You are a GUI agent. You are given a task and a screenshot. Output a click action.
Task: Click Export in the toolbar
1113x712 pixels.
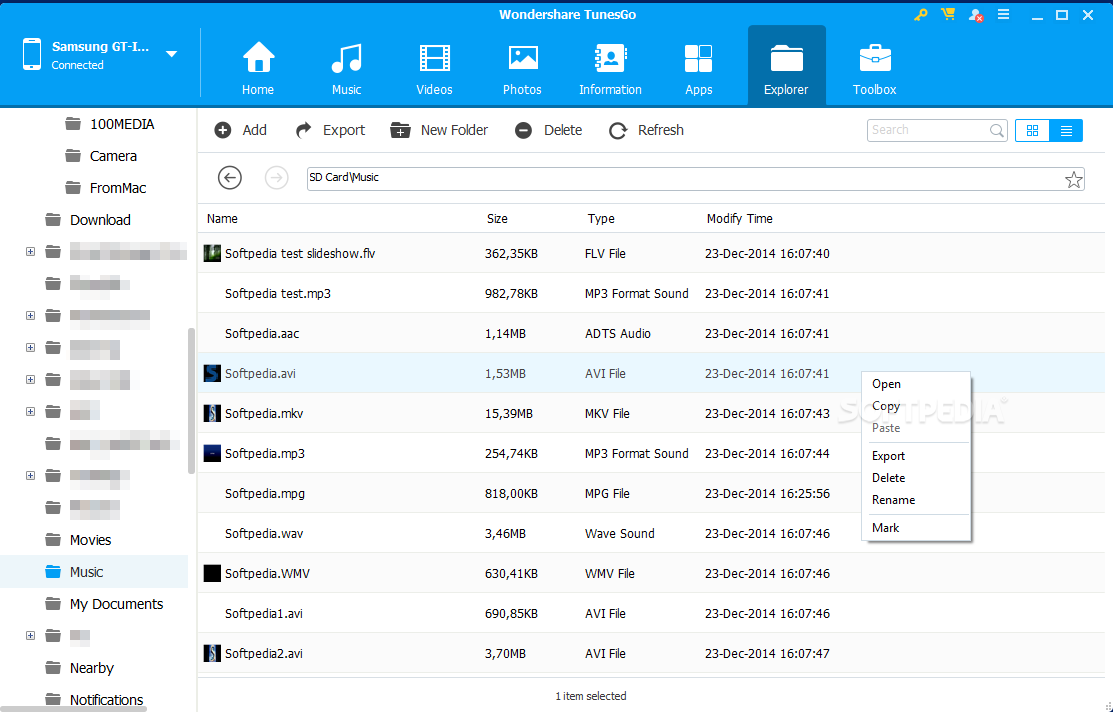(x=330, y=130)
